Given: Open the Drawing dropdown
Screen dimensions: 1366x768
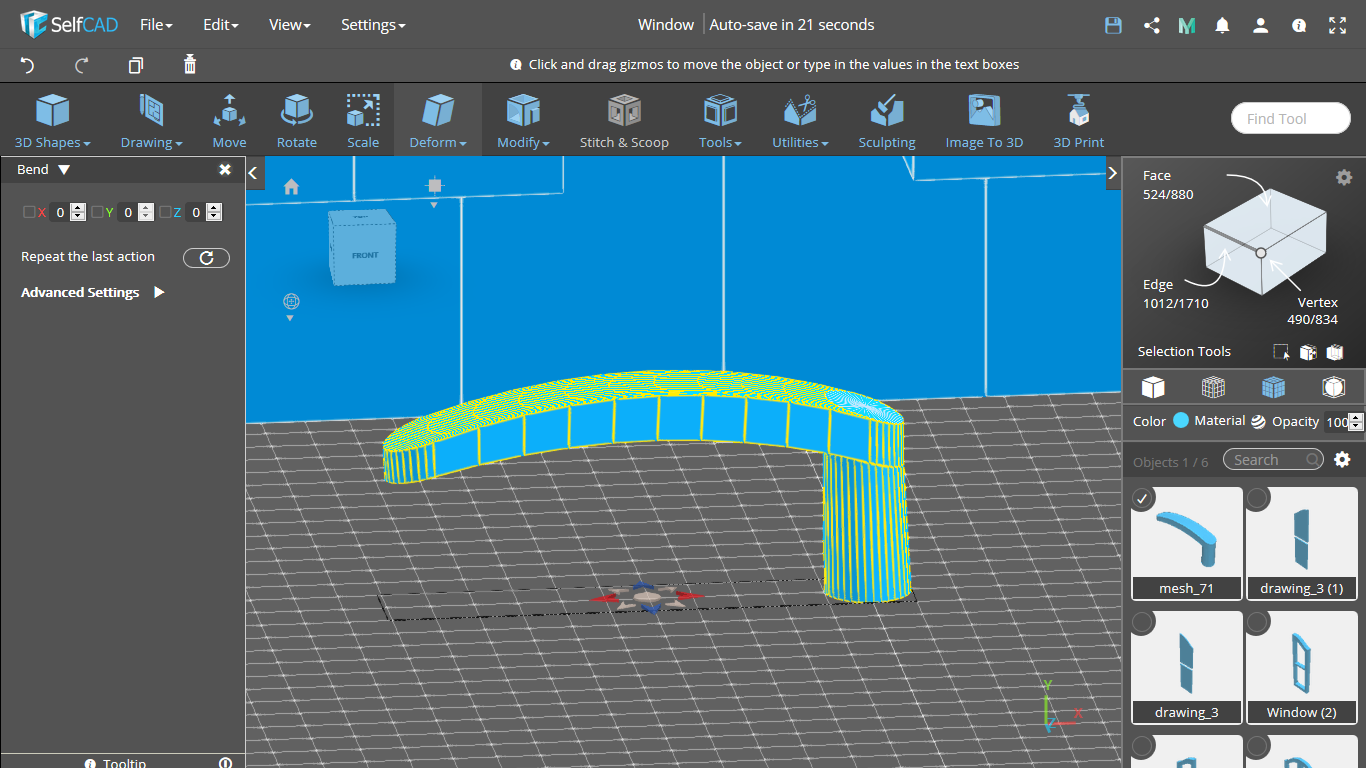Looking at the screenshot, I should tap(151, 120).
